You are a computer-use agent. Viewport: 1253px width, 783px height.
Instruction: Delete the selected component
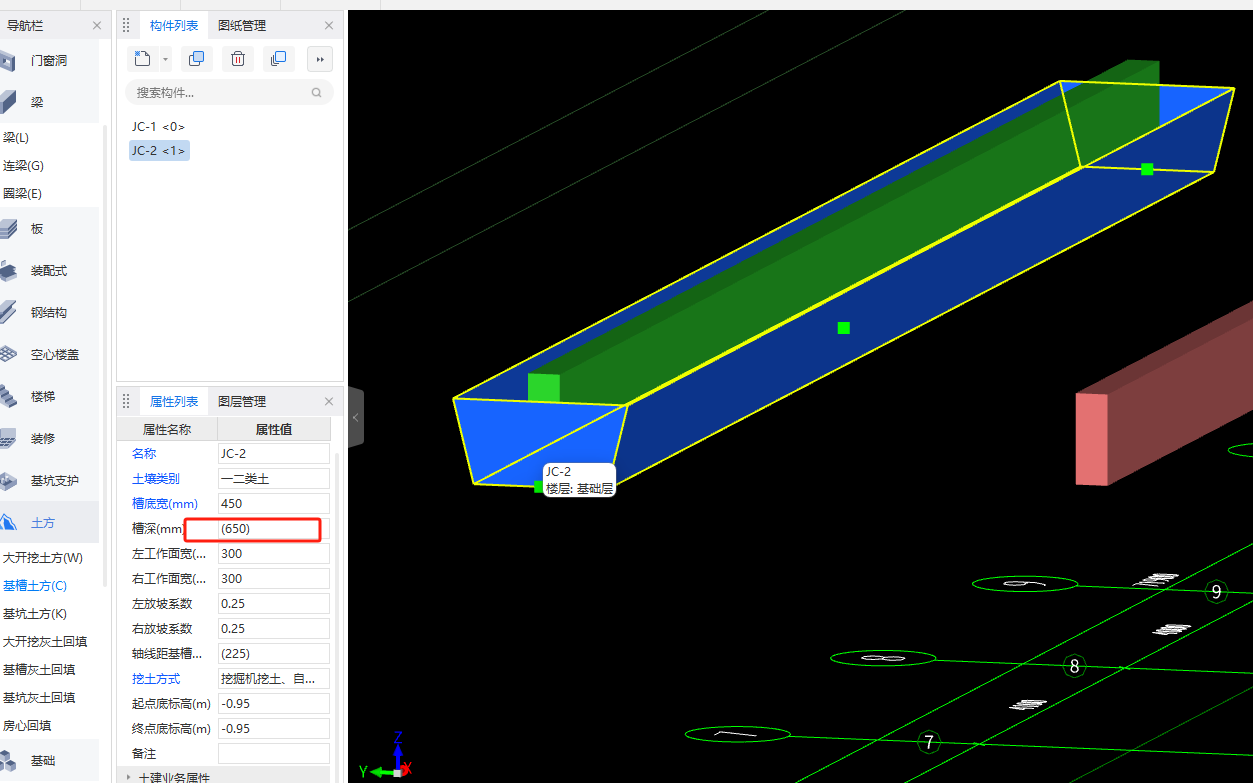click(x=238, y=59)
